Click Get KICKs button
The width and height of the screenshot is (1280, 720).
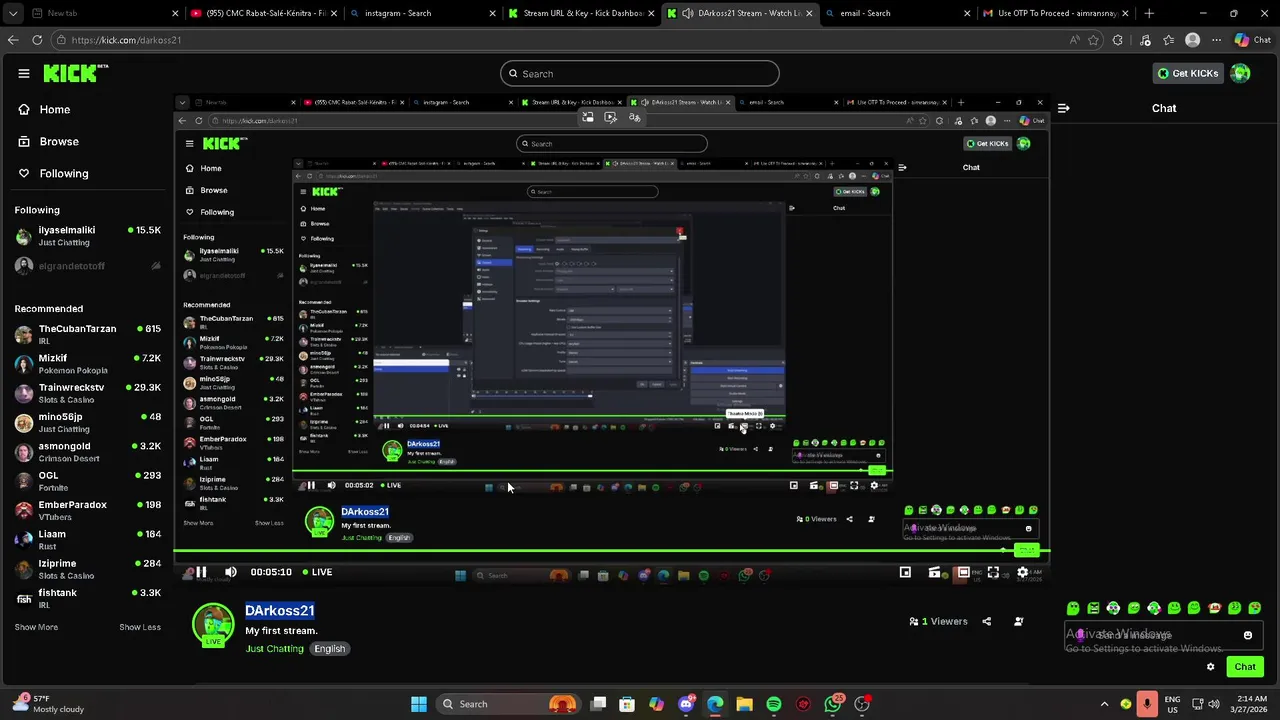[x=1188, y=73]
